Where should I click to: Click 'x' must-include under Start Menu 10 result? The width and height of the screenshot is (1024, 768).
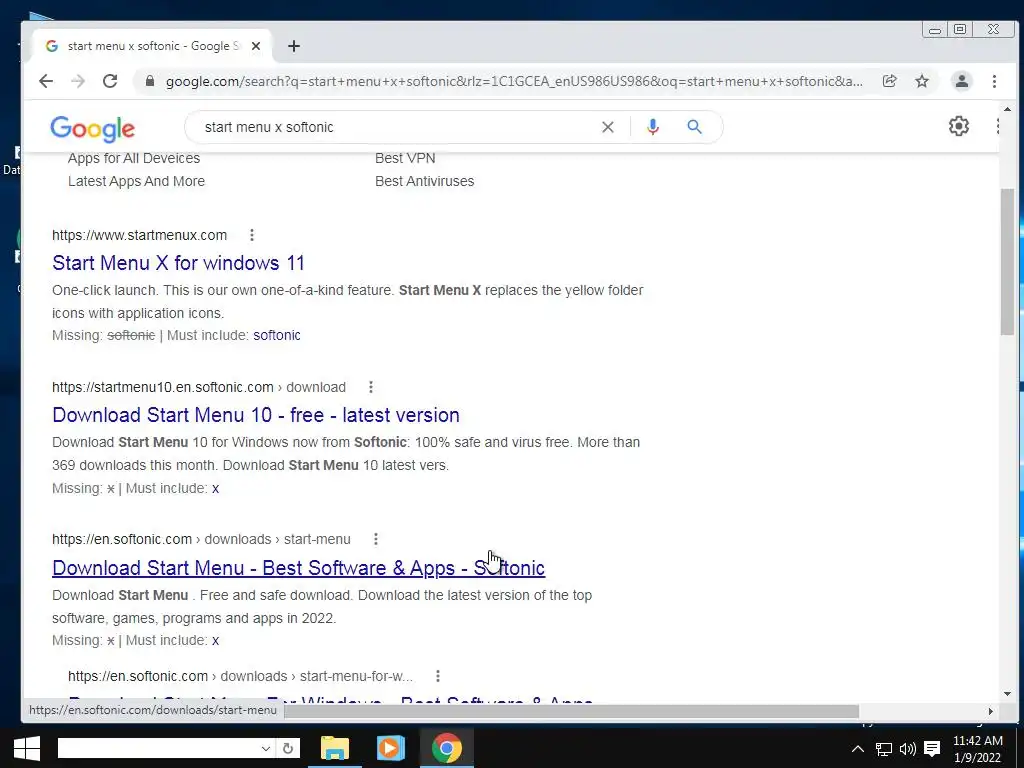pos(216,488)
